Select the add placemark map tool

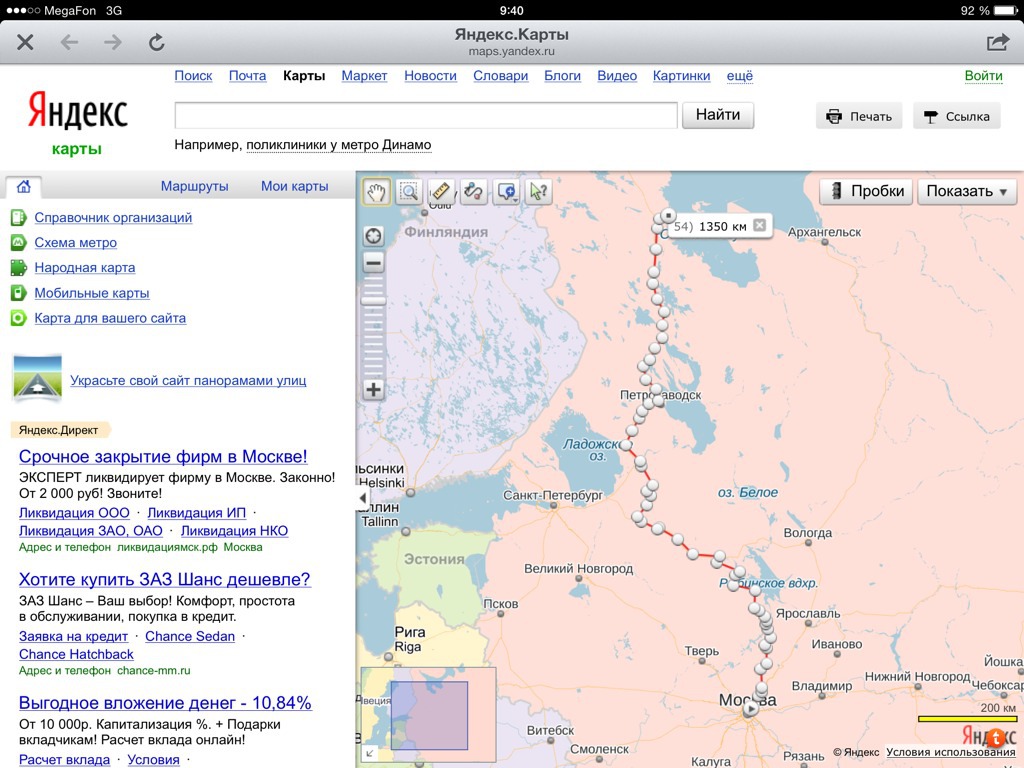pos(507,192)
